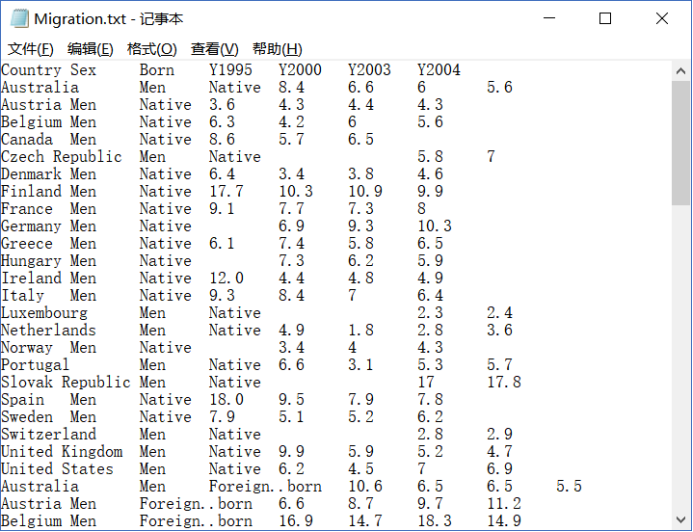The image size is (693, 532).
Task: Click the value 12.0 in Ireland row
Action: [x=226, y=278]
